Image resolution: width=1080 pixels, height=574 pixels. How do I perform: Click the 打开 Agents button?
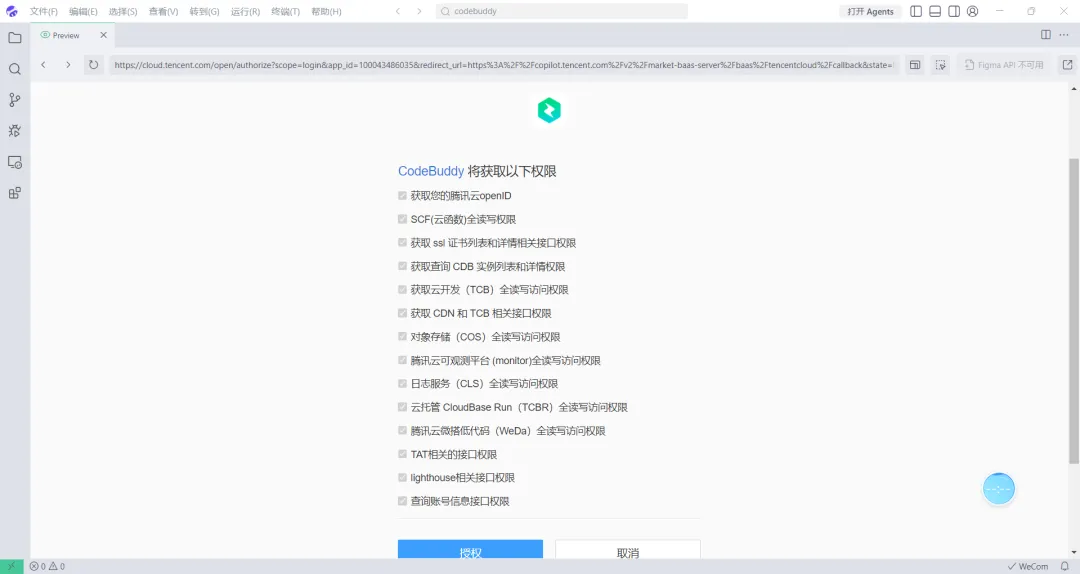tap(871, 11)
